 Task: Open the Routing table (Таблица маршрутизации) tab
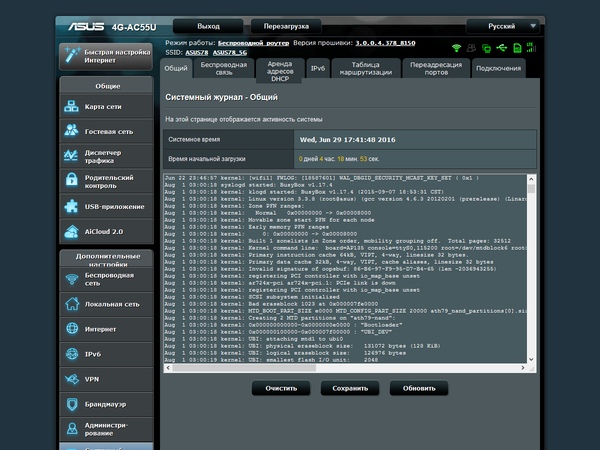(x=365, y=68)
